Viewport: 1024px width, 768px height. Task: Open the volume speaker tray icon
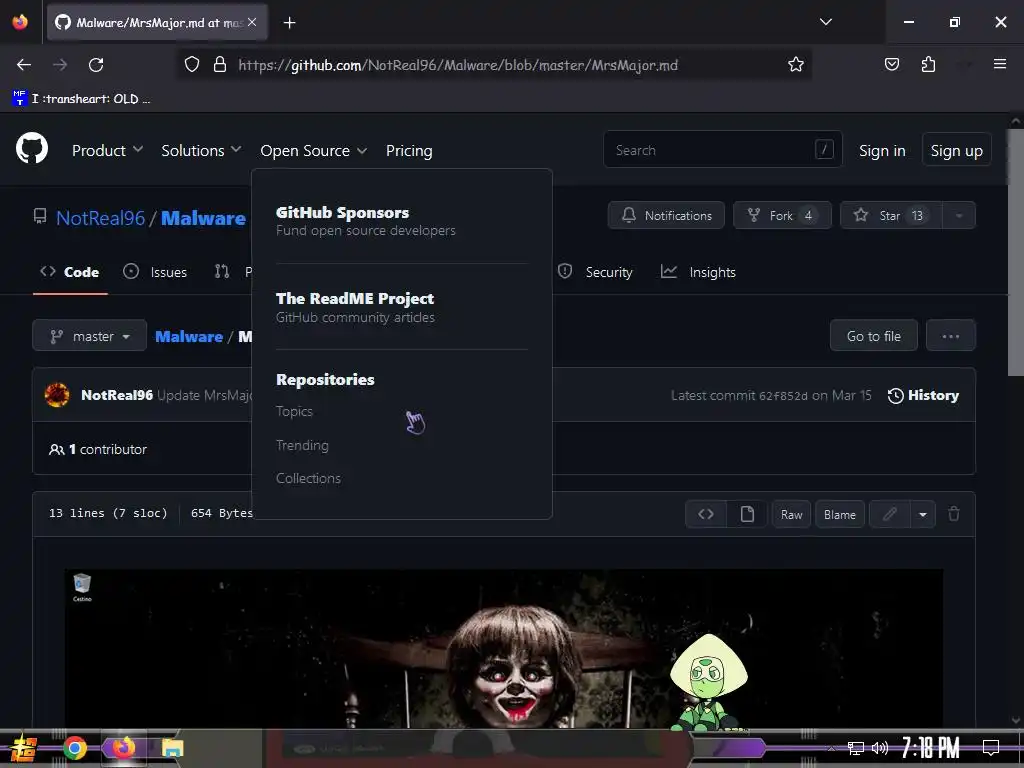tap(880, 748)
